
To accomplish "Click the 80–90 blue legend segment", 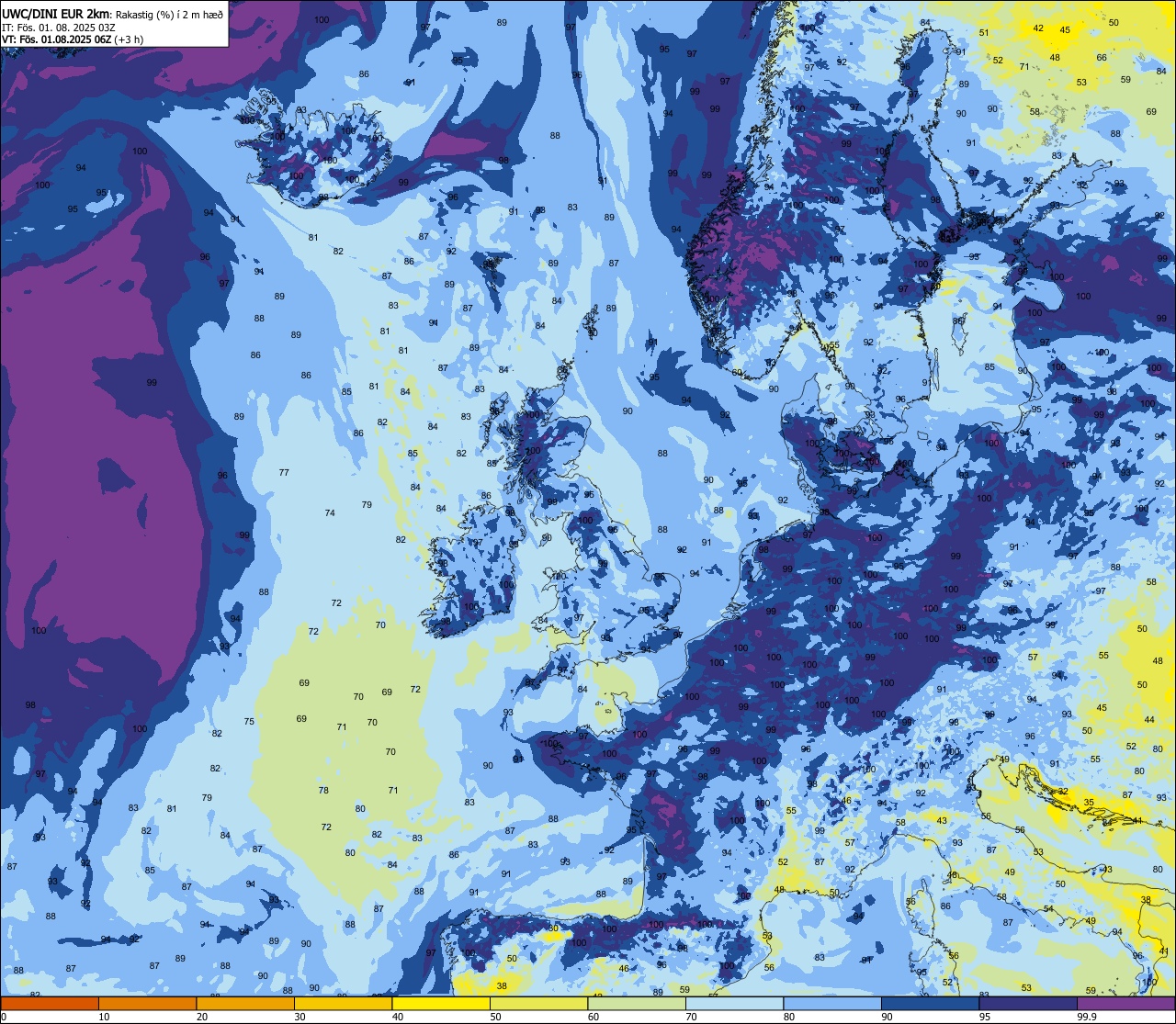I will click(x=832, y=1003).
